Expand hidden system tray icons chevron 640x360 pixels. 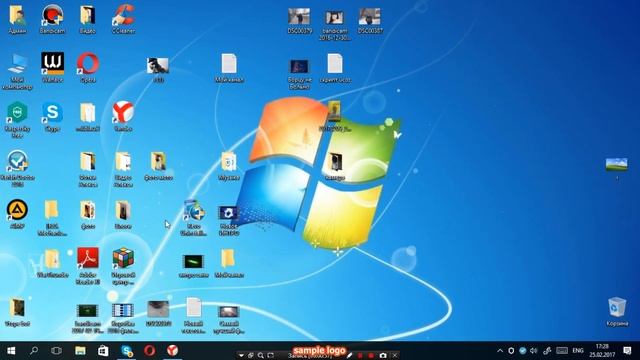coord(500,351)
